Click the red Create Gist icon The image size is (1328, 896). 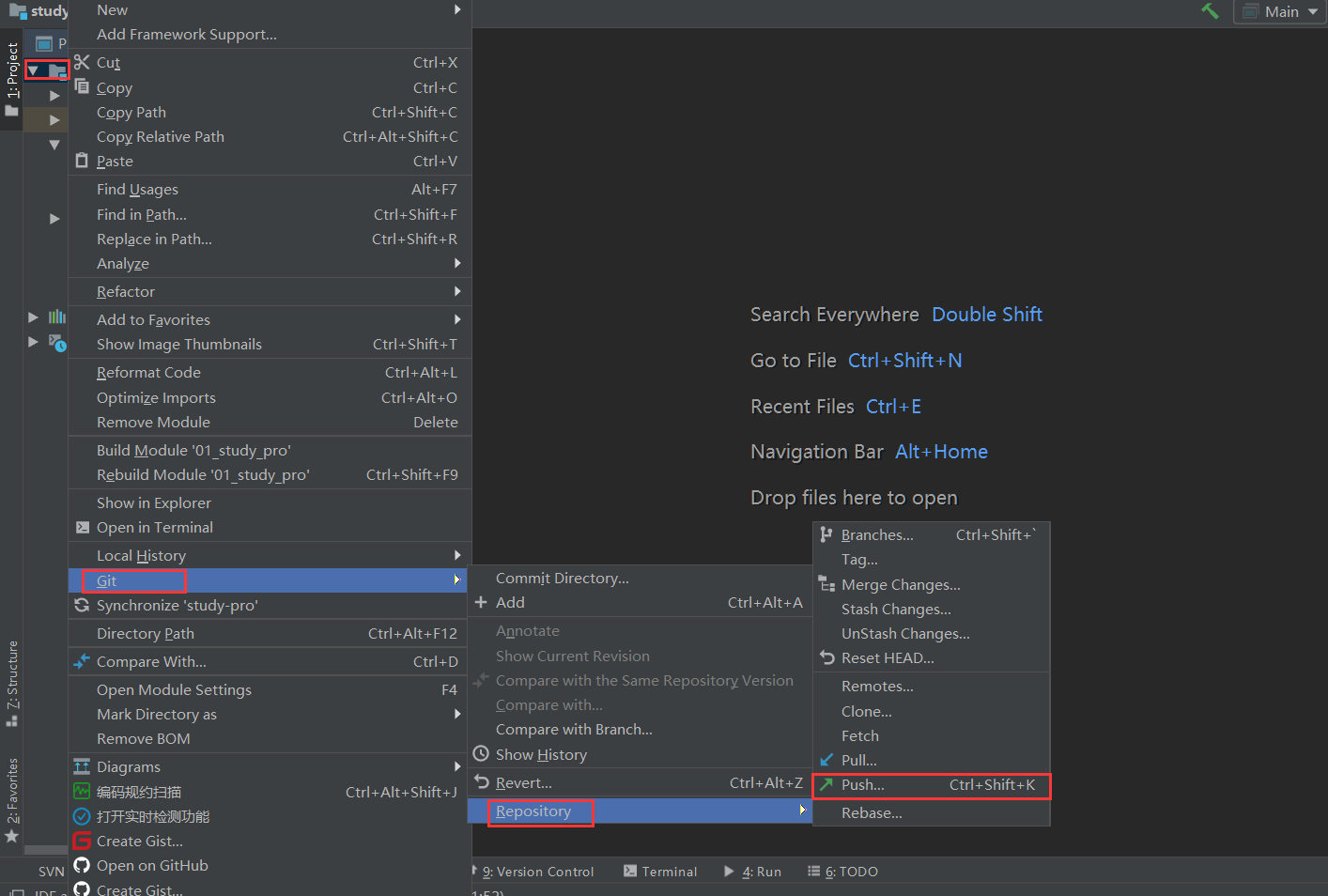pyautogui.click(x=82, y=841)
